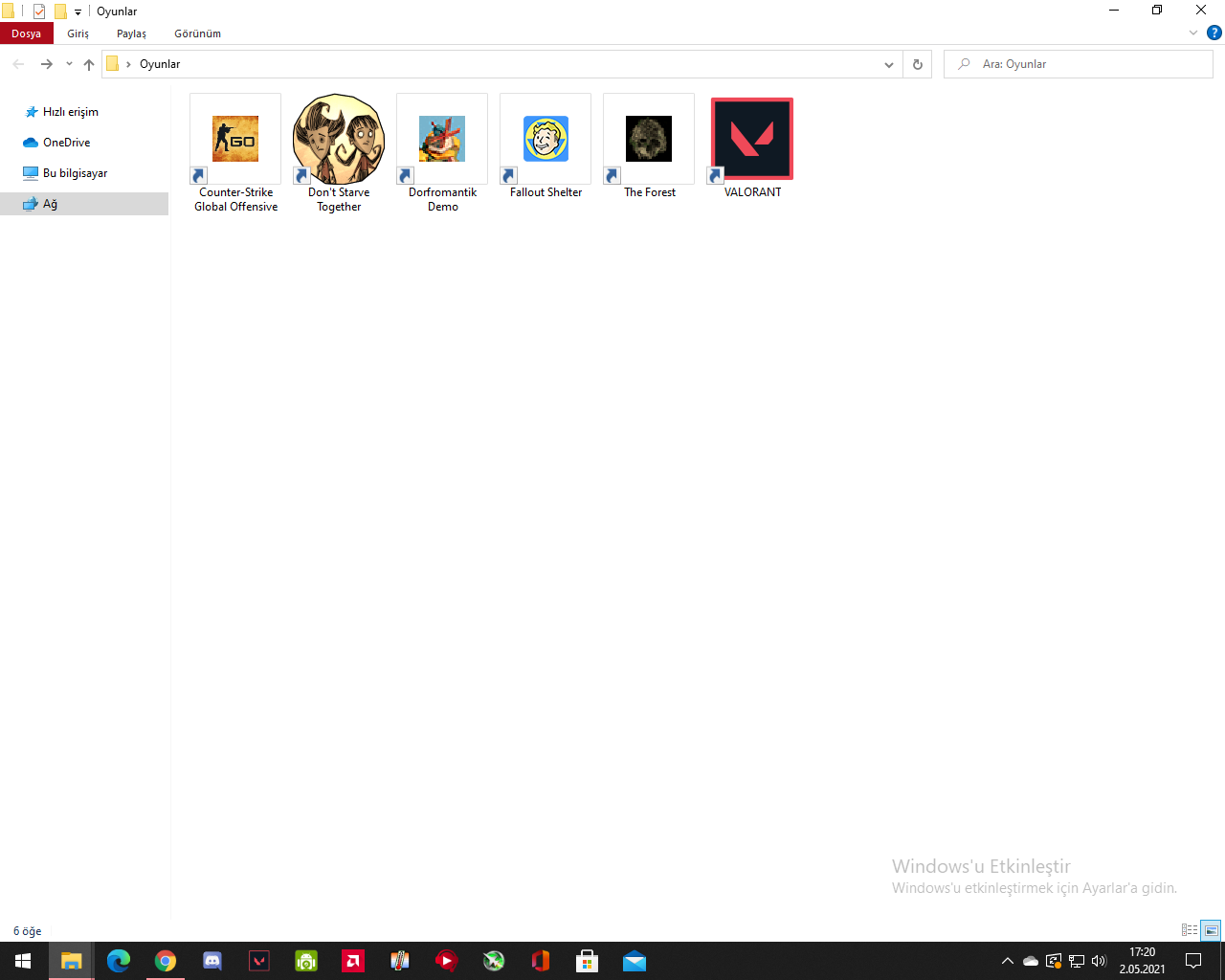The image size is (1225, 980).
Task: Show hidden system tray icons
Action: point(1007,961)
